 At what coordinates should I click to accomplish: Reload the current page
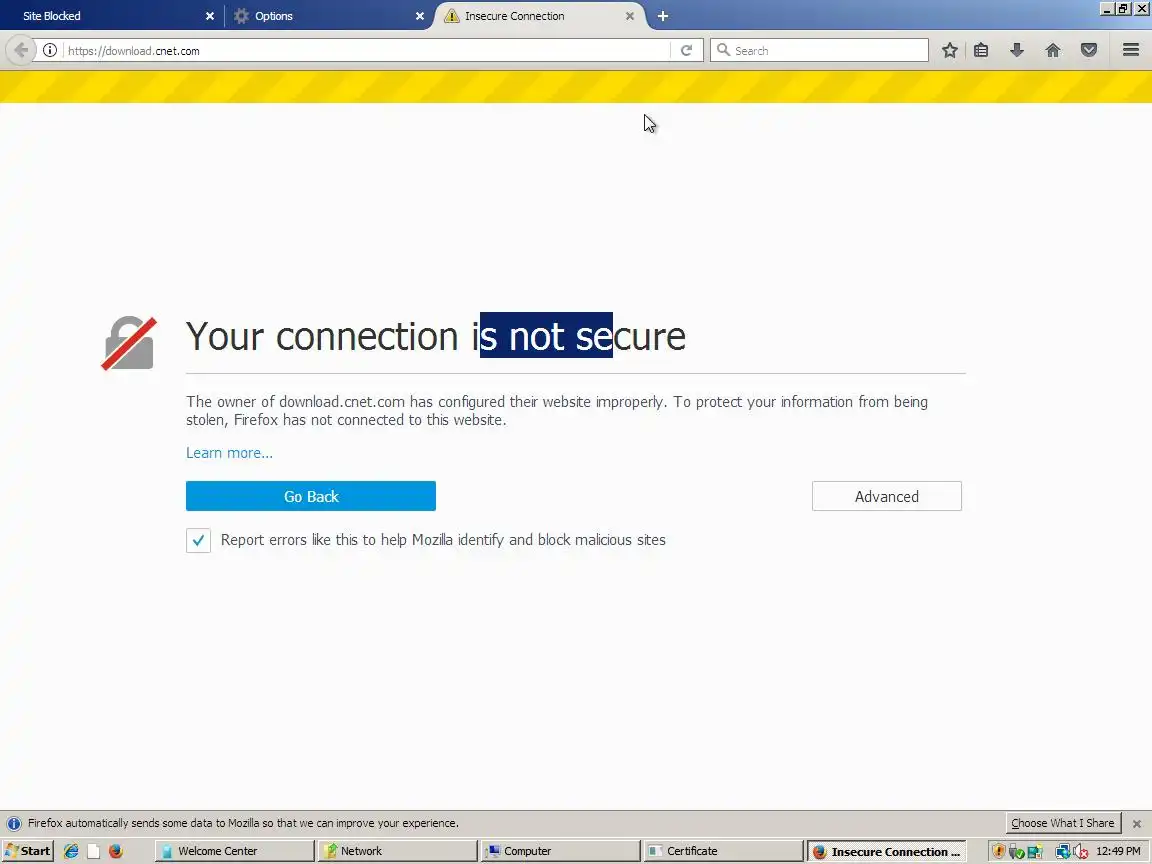click(x=686, y=51)
